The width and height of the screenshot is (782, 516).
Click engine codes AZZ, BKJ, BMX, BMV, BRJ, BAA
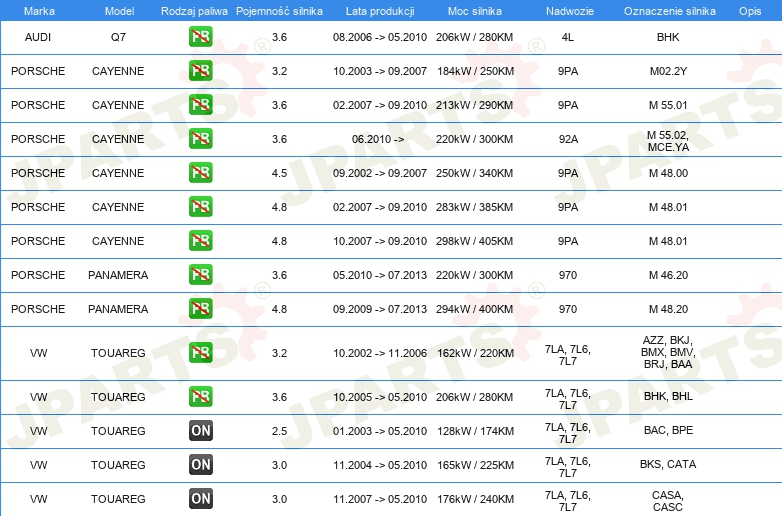click(668, 352)
